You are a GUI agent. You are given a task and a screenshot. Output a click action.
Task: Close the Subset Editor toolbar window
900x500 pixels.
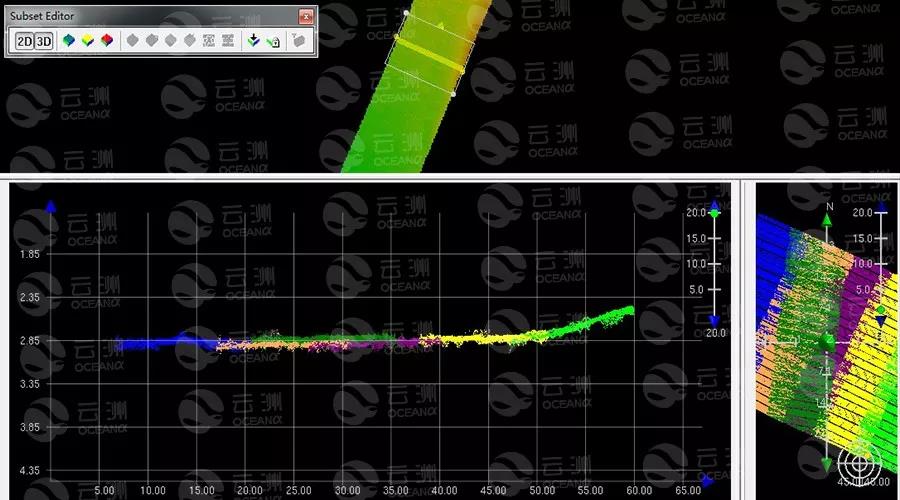(x=307, y=16)
